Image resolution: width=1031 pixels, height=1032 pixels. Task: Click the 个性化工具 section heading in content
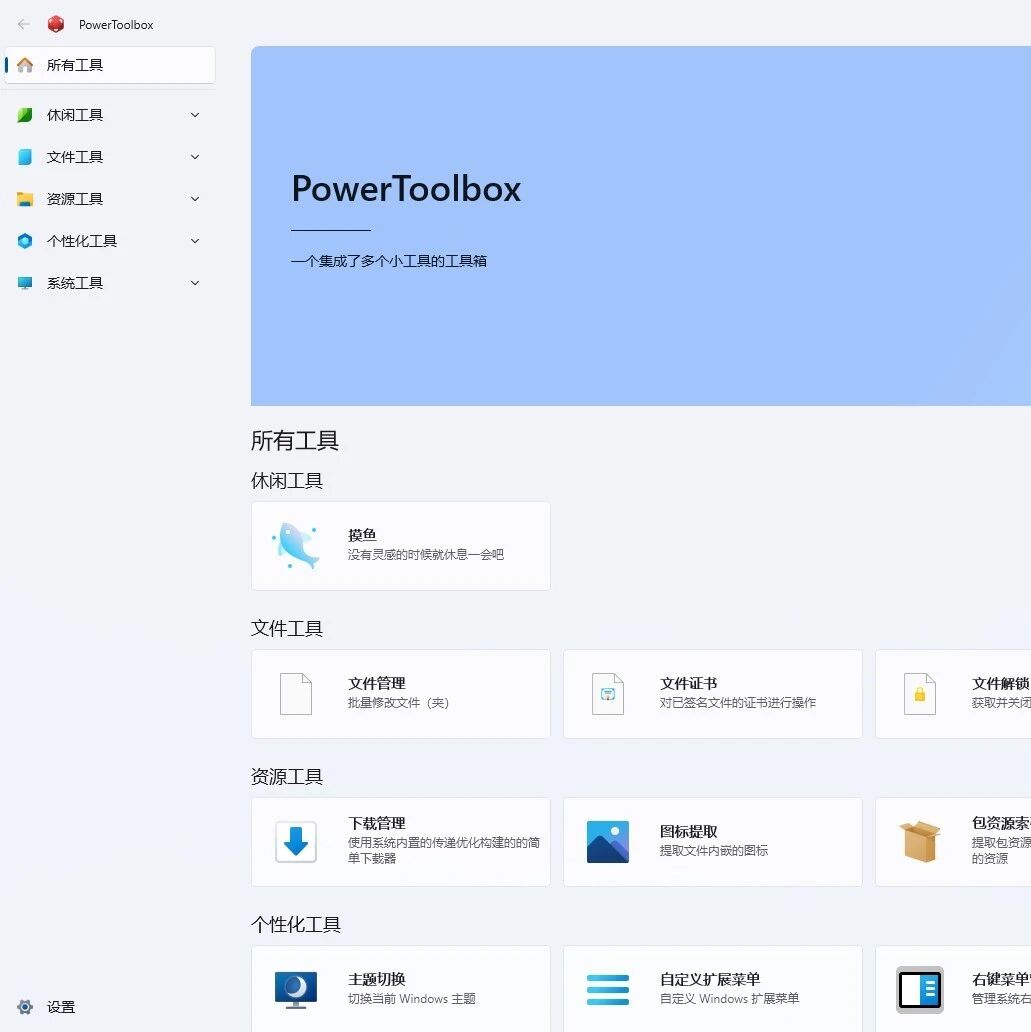click(x=296, y=925)
